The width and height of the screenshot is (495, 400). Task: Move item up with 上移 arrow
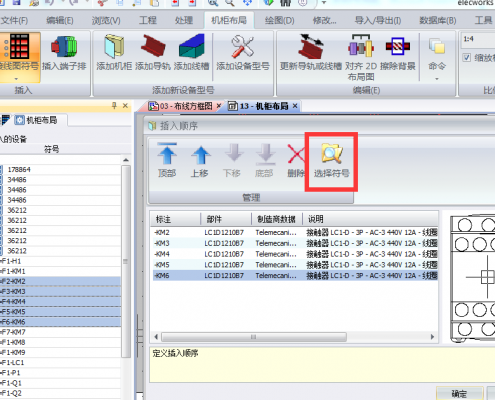click(x=200, y=154)
